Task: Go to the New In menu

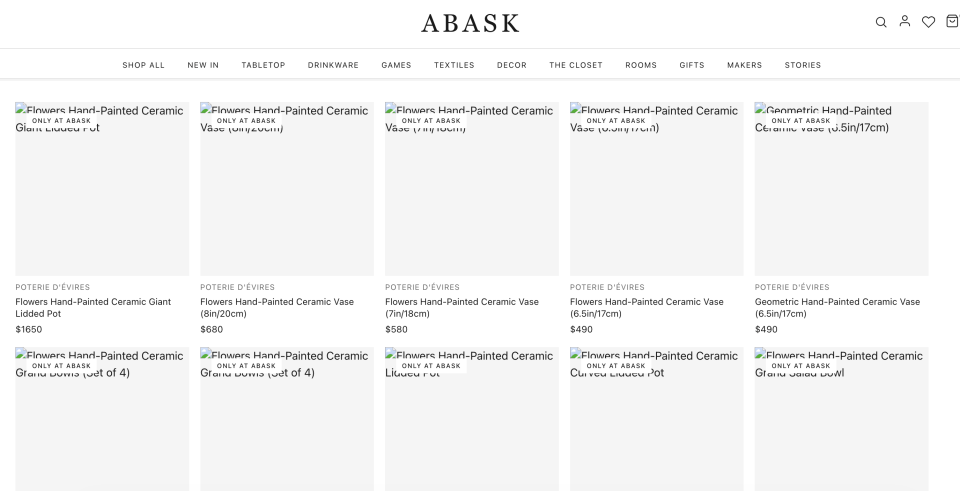Action: coord(203,65)
